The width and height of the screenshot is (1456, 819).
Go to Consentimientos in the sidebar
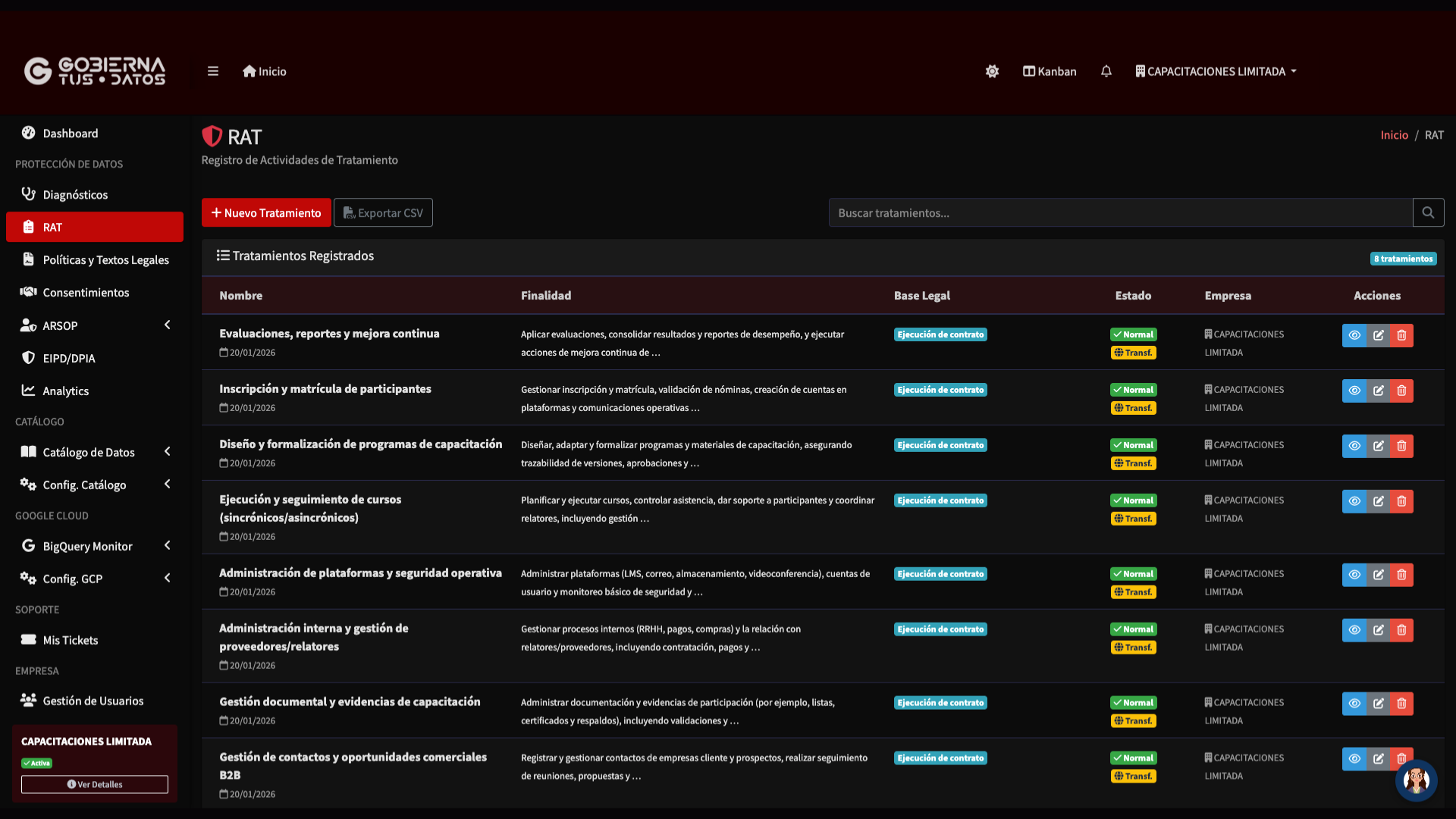coord(86,293)
